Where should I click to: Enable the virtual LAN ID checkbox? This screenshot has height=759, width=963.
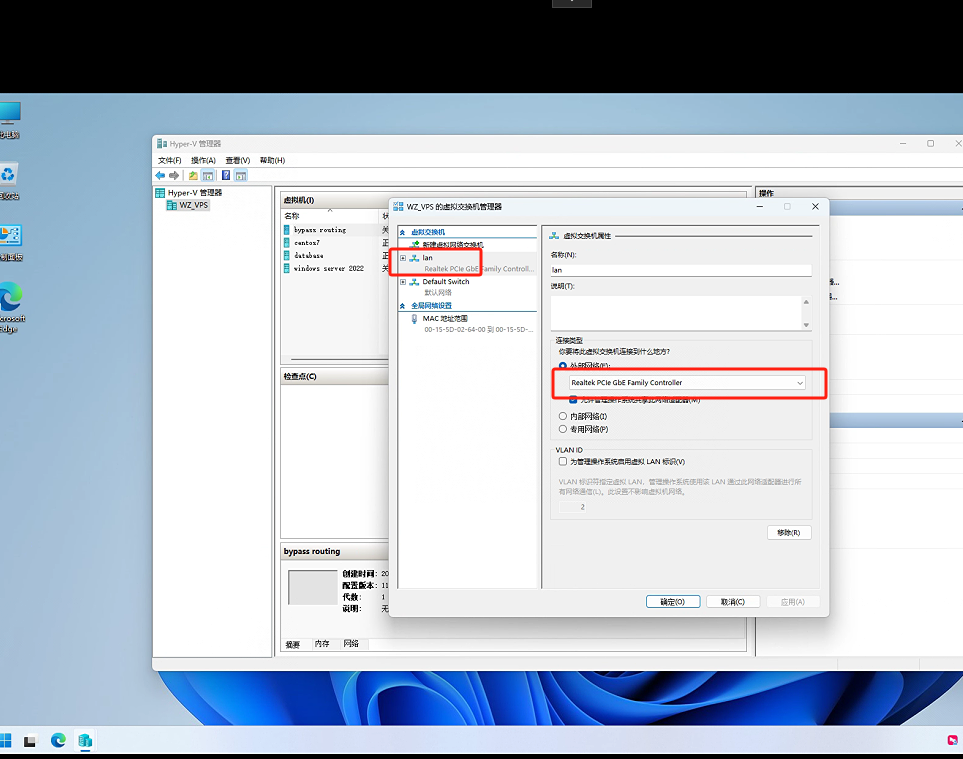tap(563, 461)
